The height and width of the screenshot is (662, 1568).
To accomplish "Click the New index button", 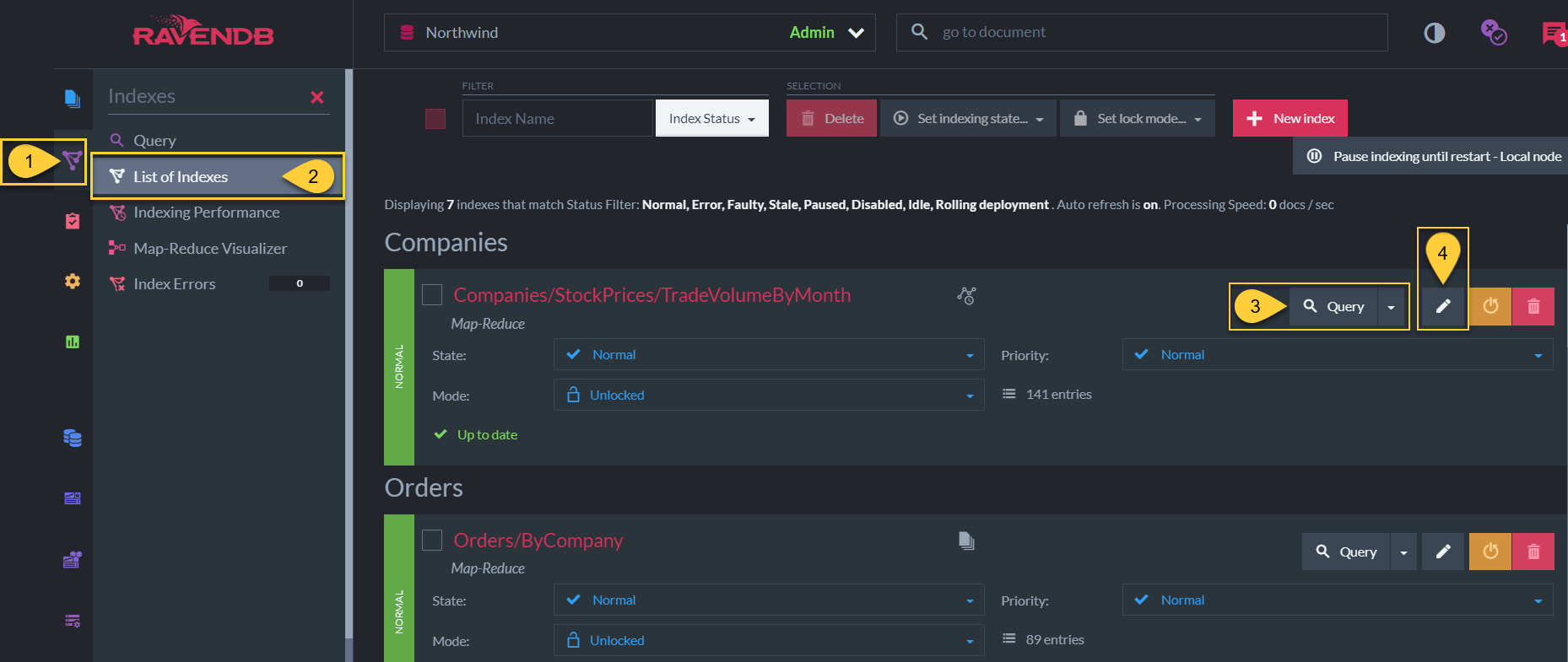I will [x=1290, y=118].
